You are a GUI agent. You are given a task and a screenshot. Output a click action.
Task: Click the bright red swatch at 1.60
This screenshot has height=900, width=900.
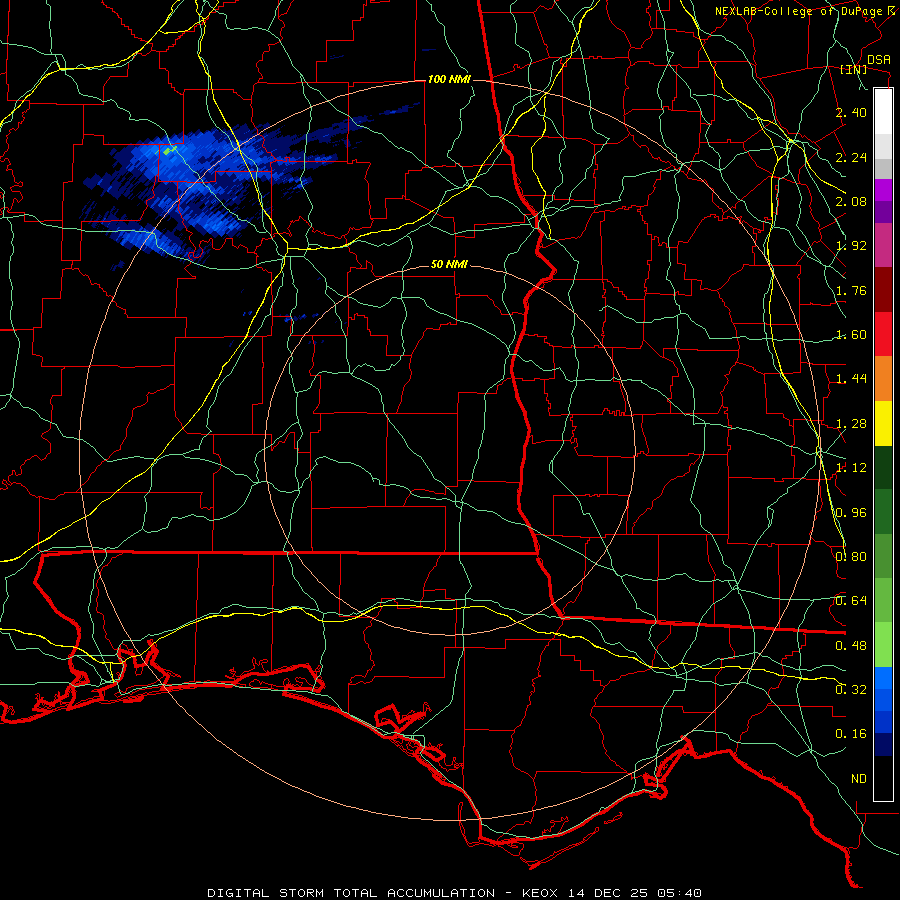[883, 334]
